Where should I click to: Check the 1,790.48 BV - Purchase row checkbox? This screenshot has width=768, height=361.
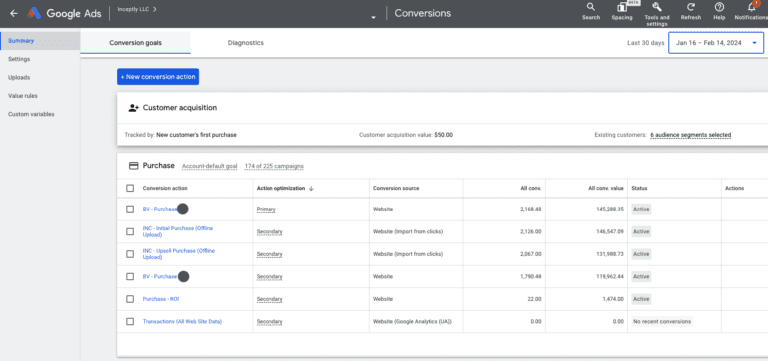click(x=130, y=276)
